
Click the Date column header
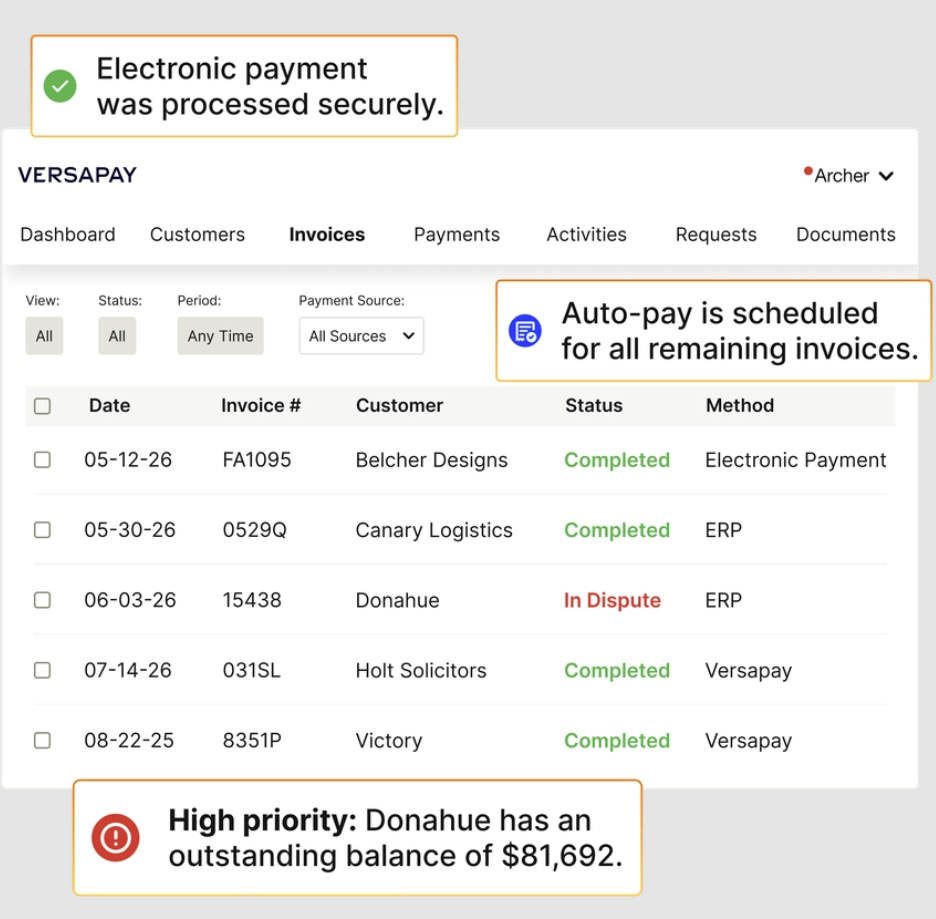[109, 405]
